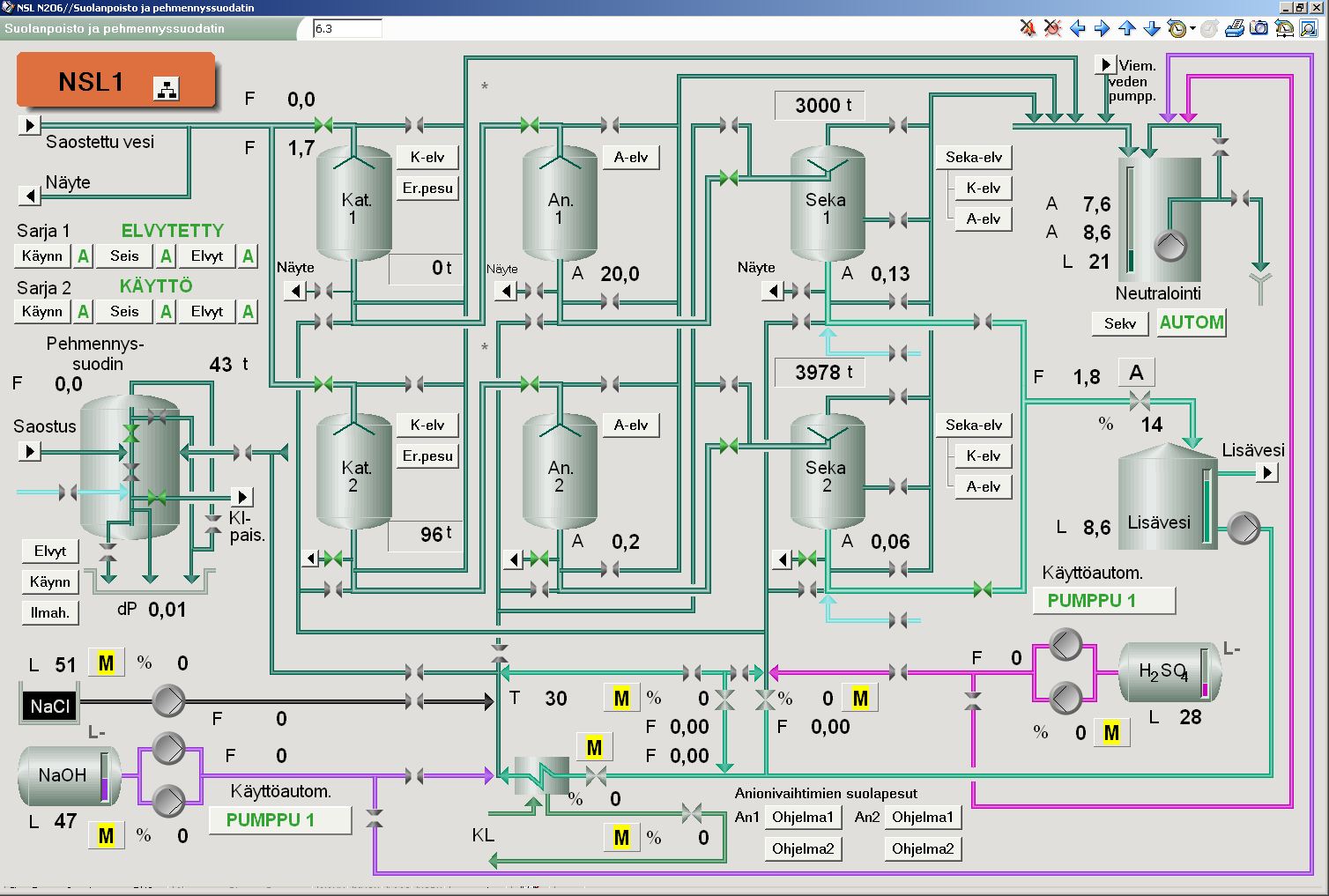Click the NaOH lower pump symbol

point(168,801)
